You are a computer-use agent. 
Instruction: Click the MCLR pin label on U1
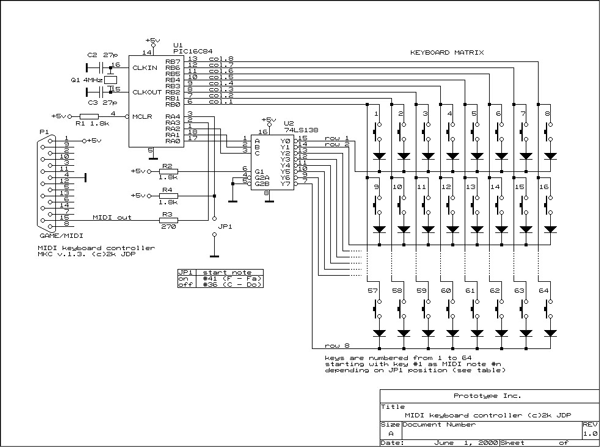point(142,116)
